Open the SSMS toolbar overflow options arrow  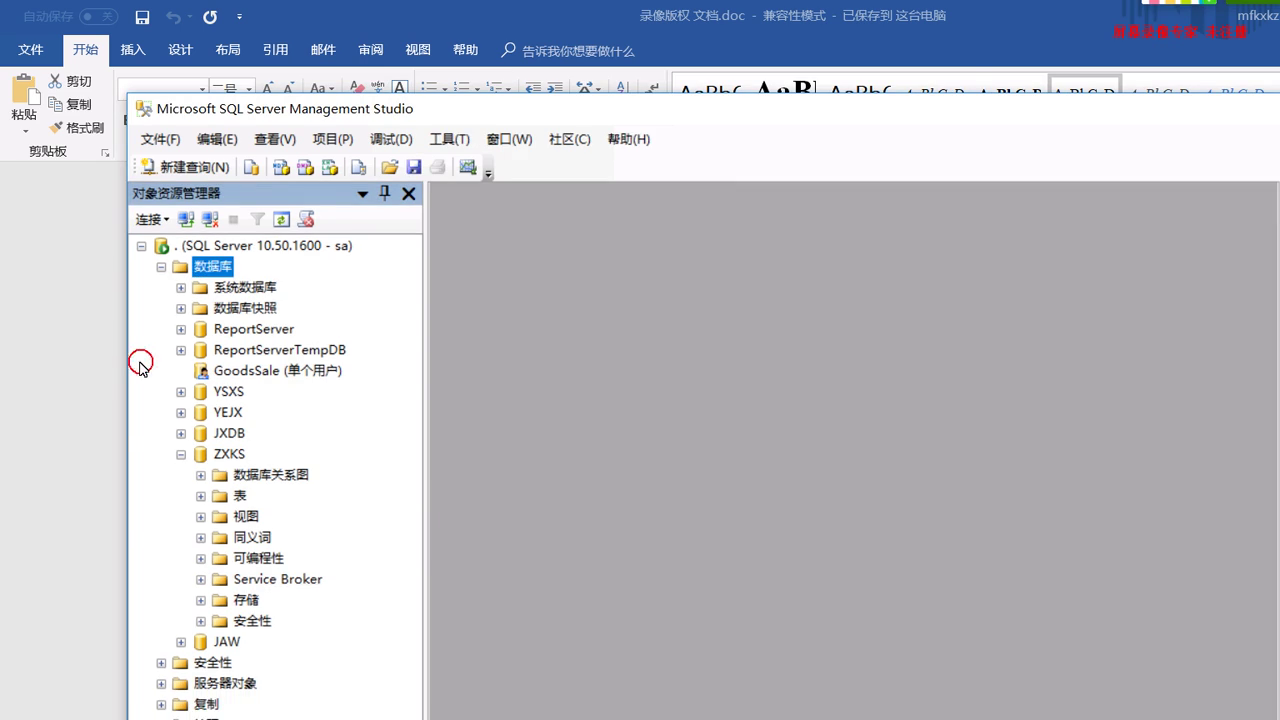[x=488, y=174]
